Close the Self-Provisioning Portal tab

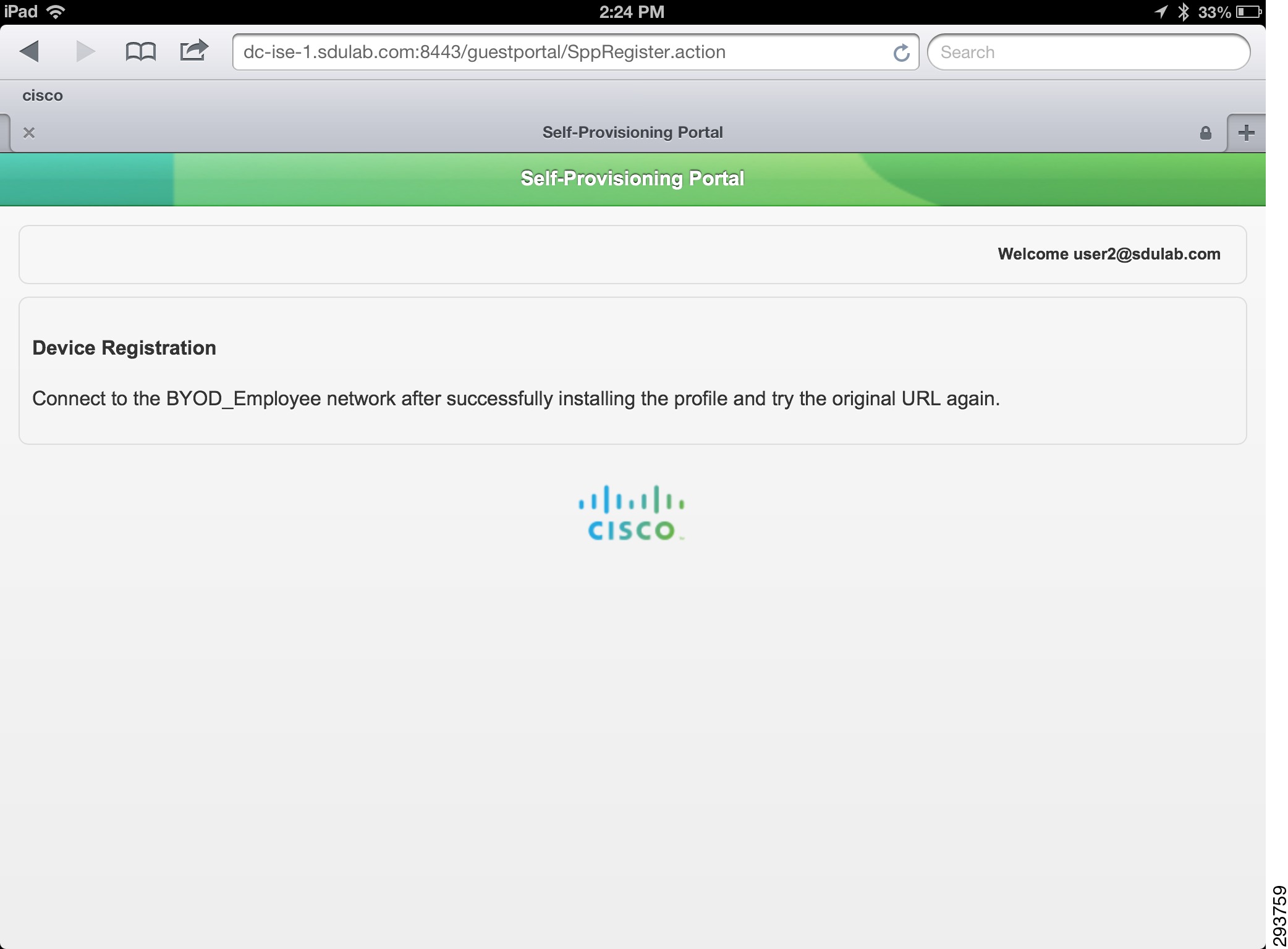pyautogui.click(x=29, y=133)
